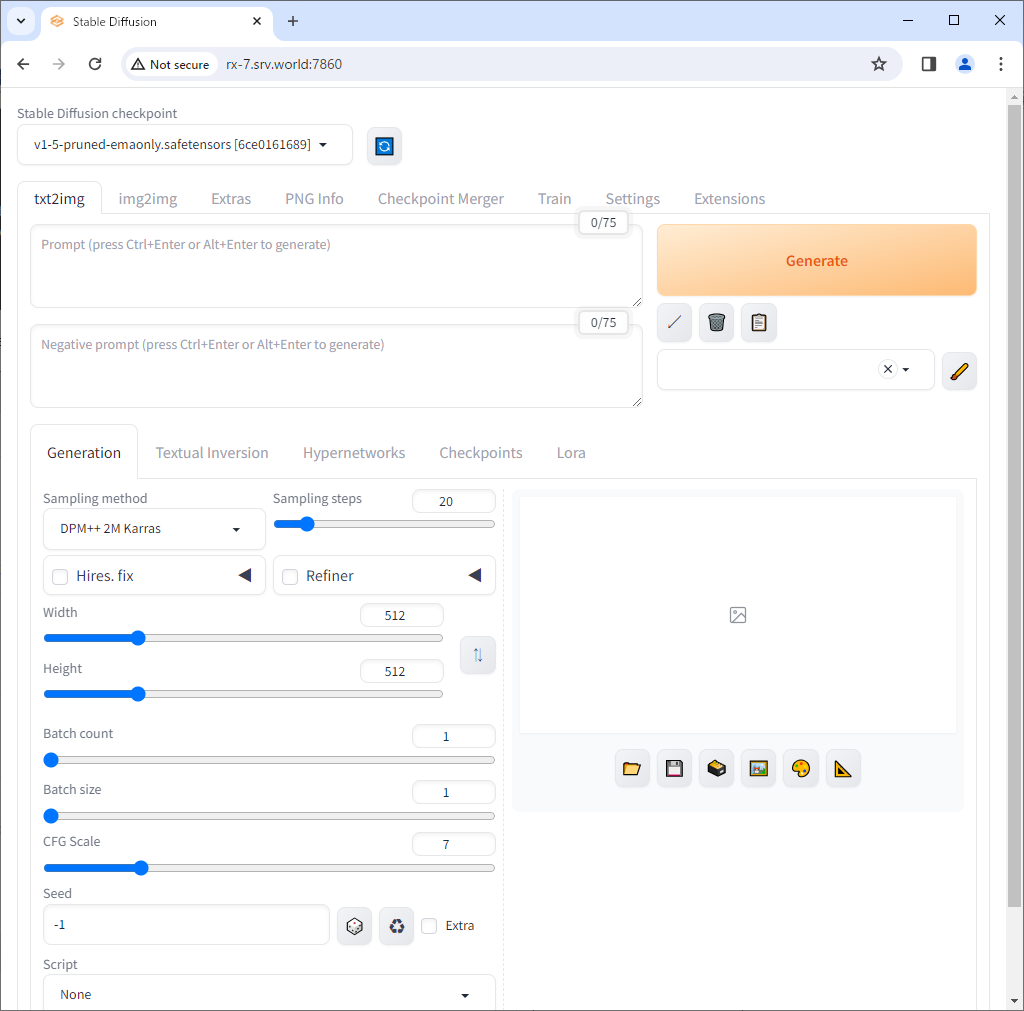
Task: Open the Stable Diffusion checkpoint dropdown
Action: 185,144
